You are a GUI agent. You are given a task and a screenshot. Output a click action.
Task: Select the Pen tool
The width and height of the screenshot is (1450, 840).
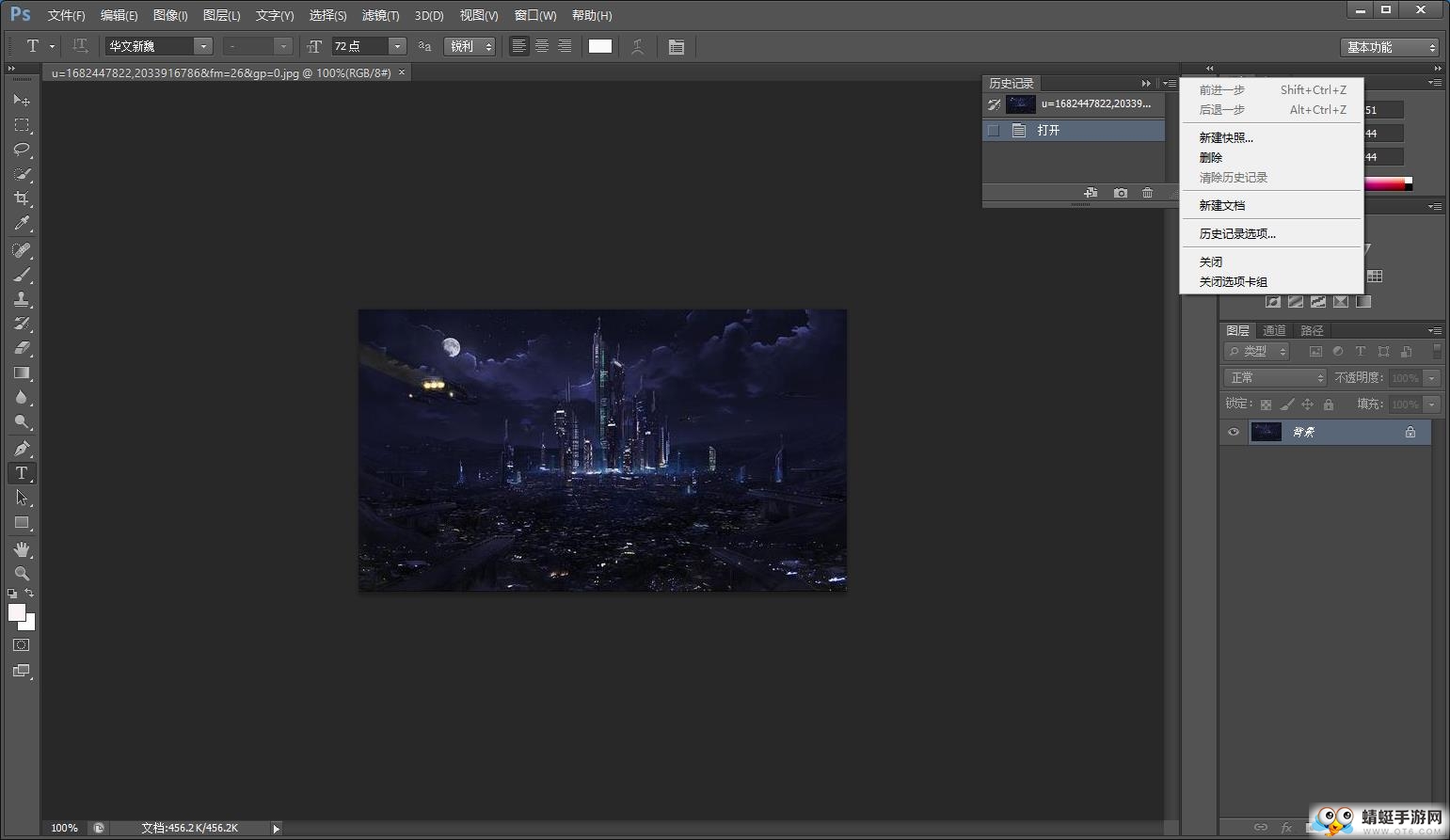point(22,449)
